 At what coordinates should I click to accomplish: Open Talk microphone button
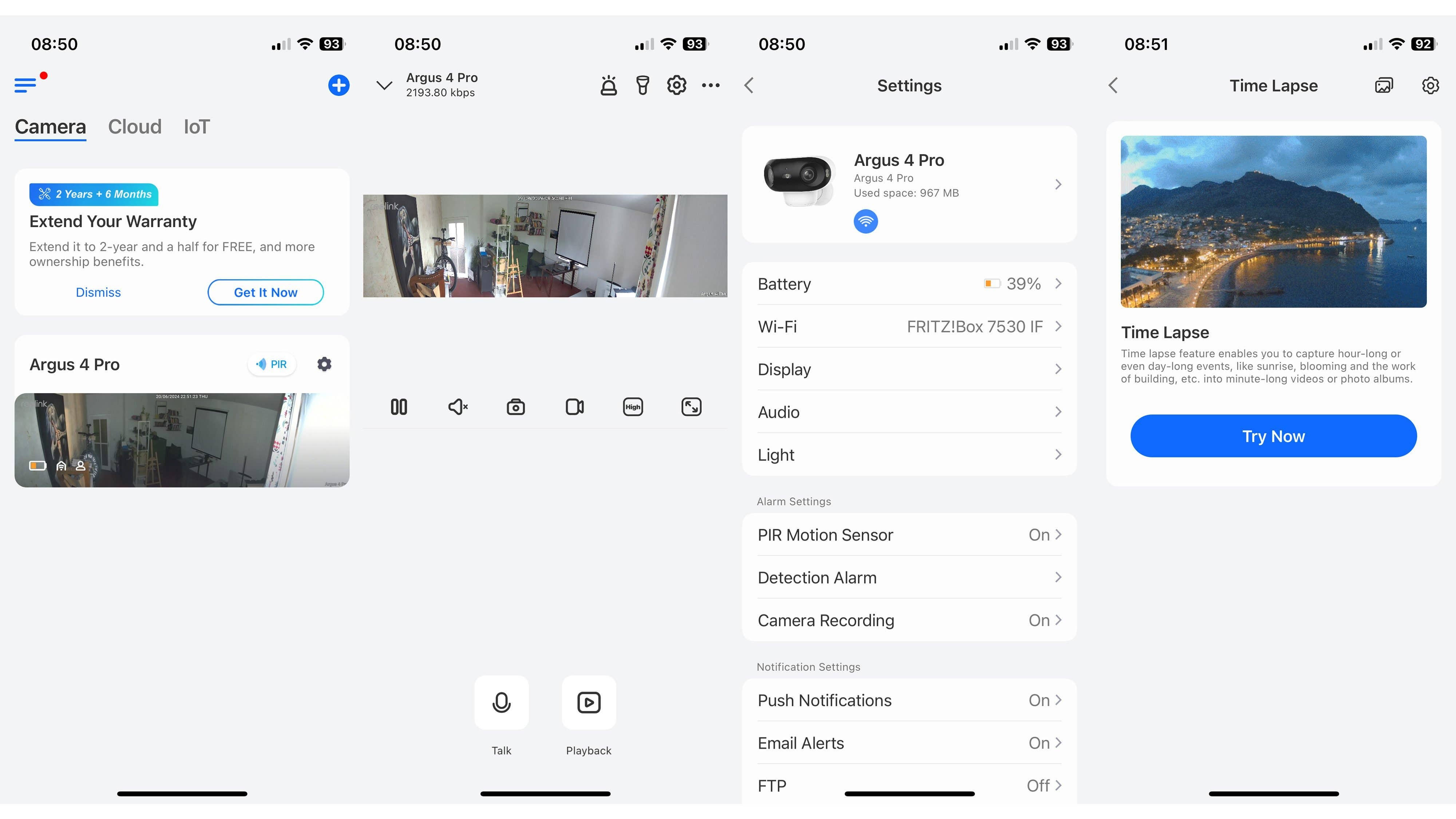pos(501,703)
